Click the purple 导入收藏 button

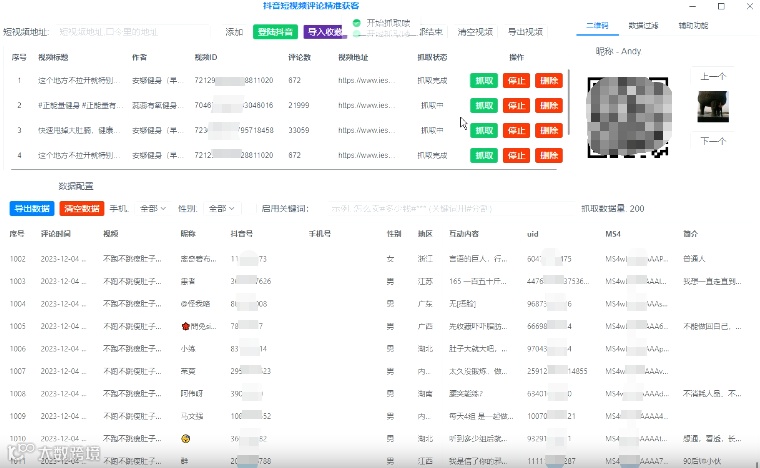click(325, 32)
